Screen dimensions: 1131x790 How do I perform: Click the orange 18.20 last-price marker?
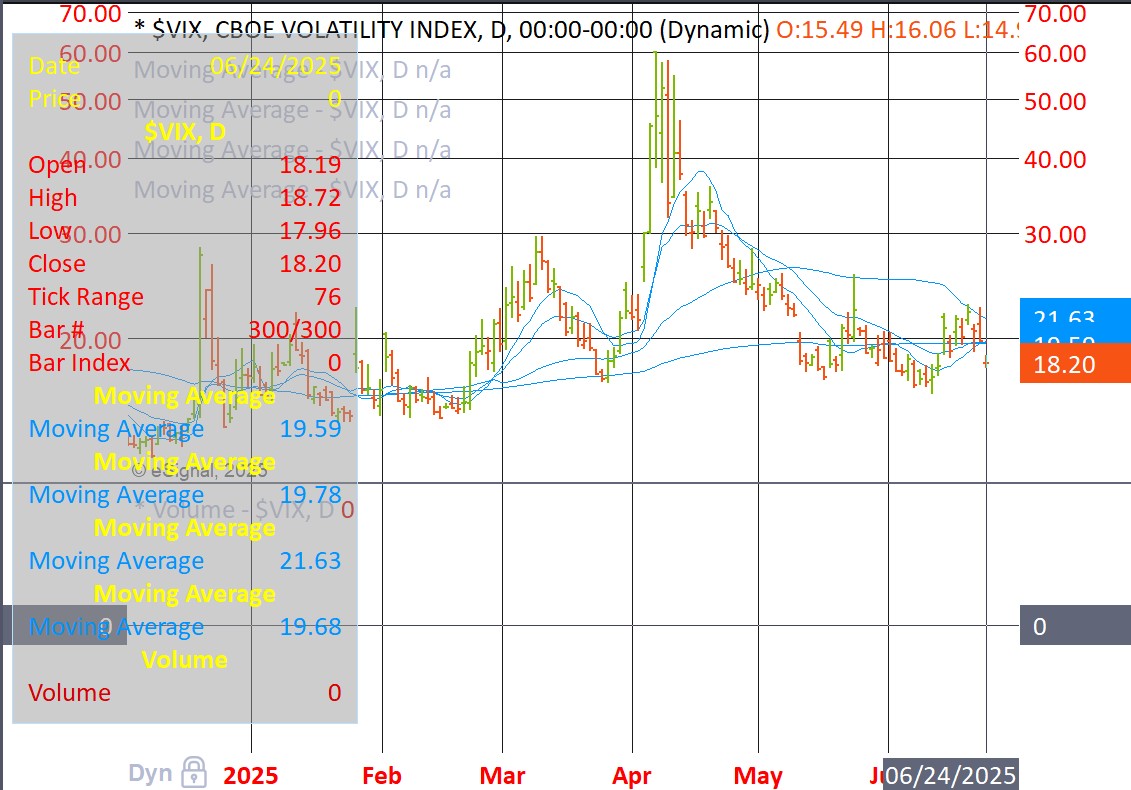1075,364
